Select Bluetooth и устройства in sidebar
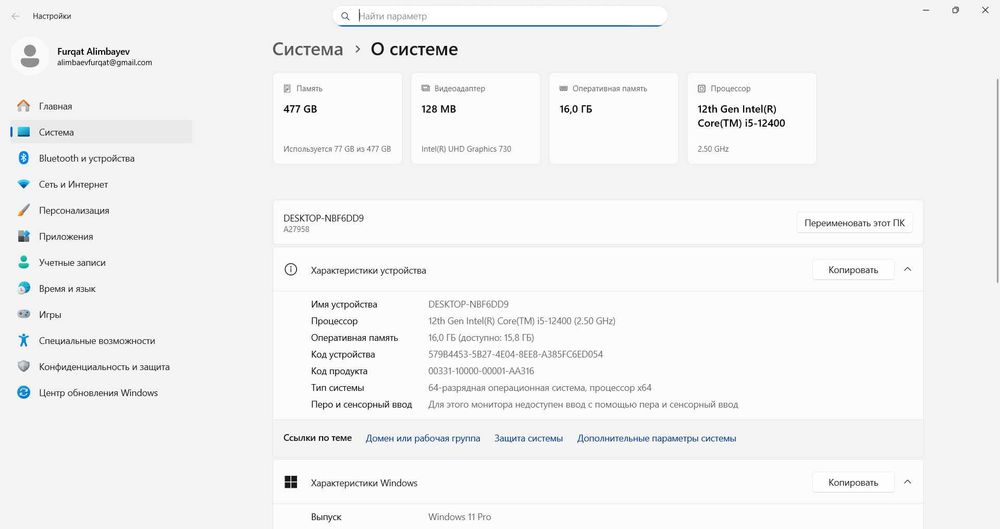Image resolution: width=1000 pixels, height=529 pixels. (101, 158)
